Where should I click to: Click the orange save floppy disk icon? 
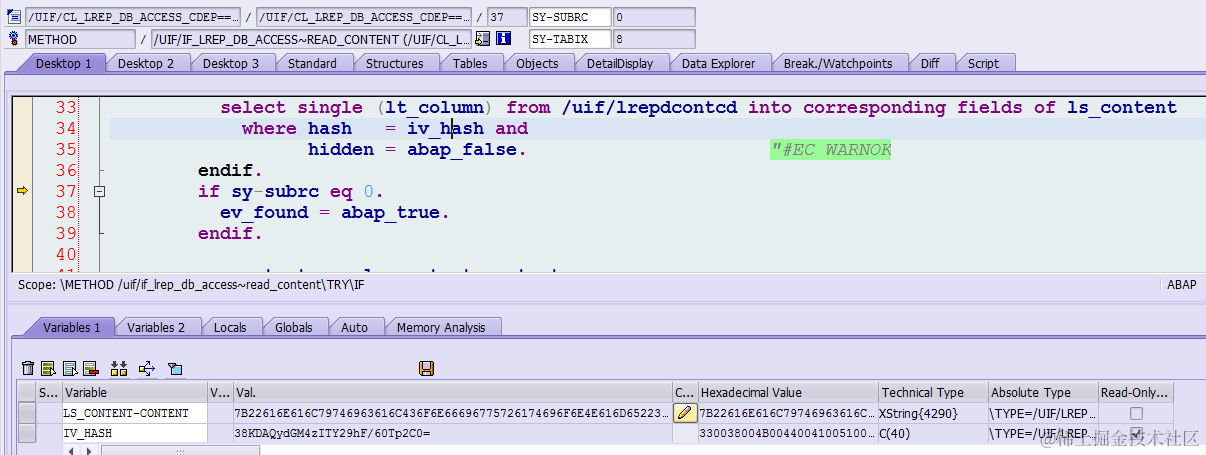point(427,369)
